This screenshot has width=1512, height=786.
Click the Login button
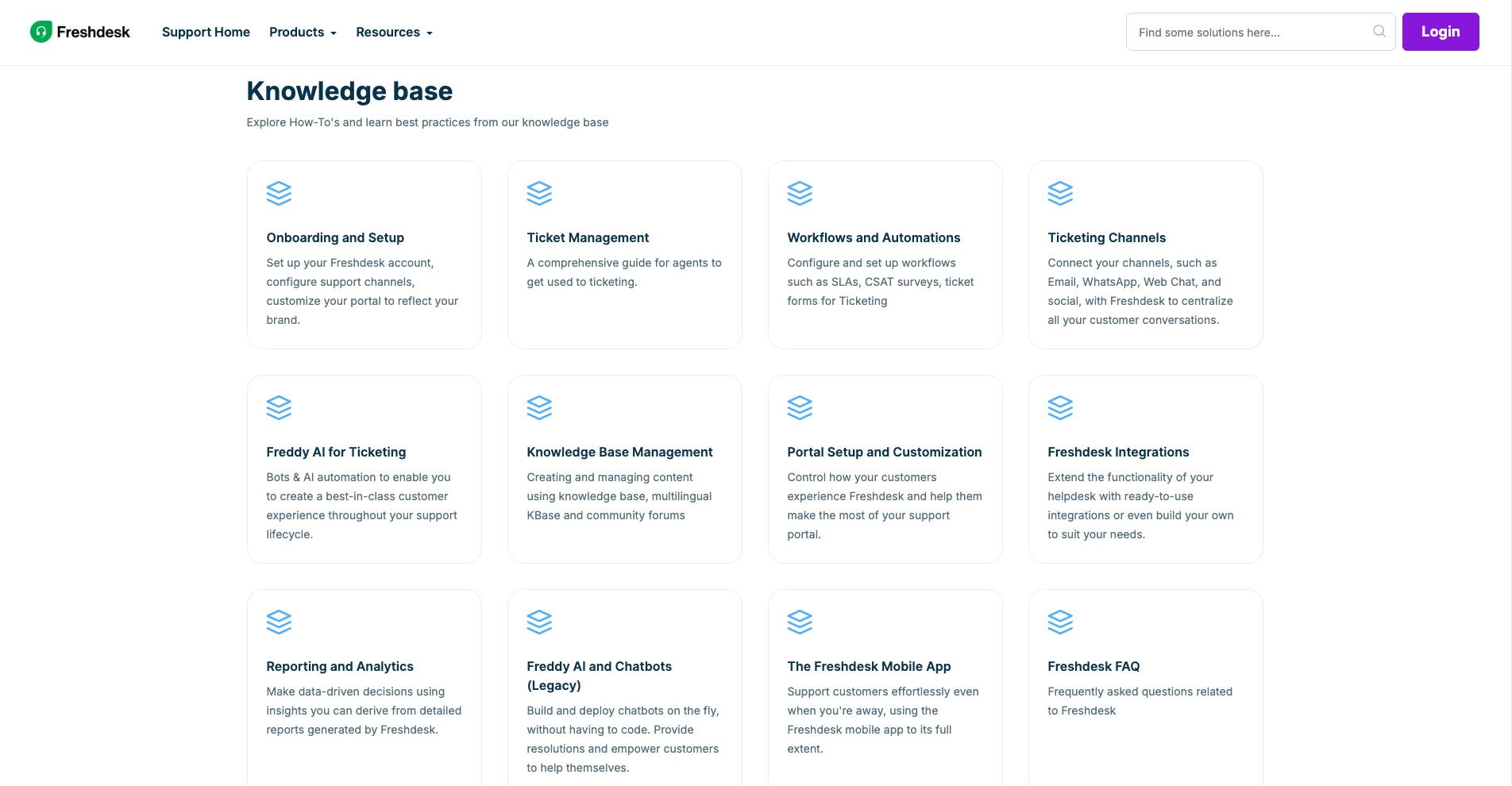(1440, 31)
